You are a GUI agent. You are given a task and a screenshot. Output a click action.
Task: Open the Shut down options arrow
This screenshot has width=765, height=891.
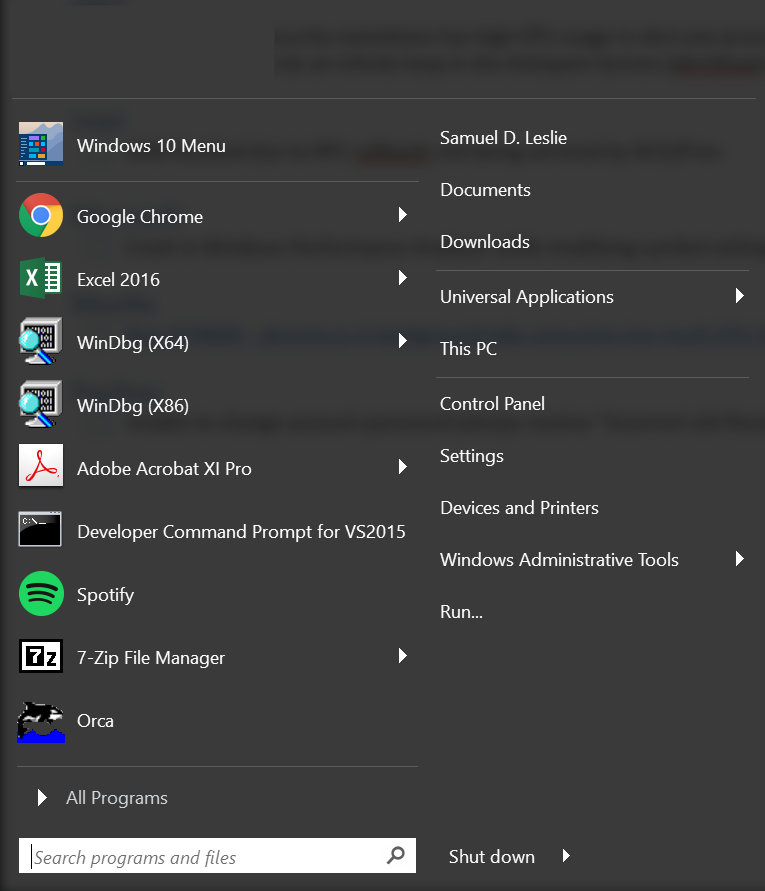pyautogui.click(x=566, y=856)
